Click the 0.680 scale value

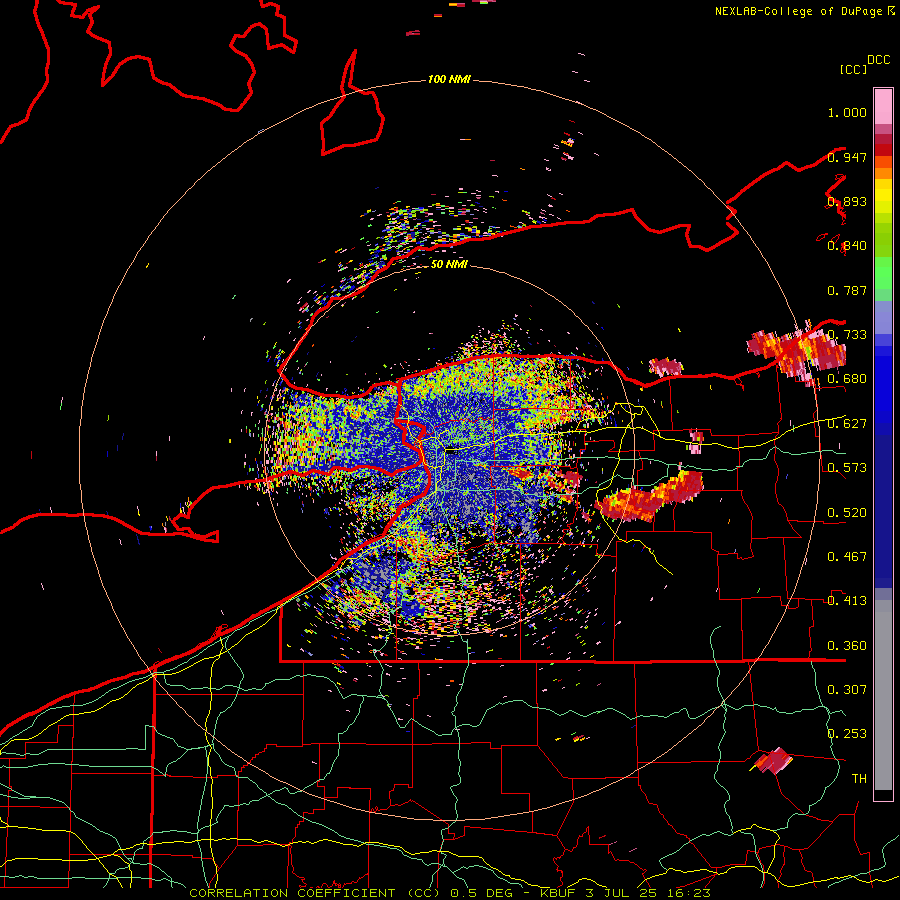point(847,379)
